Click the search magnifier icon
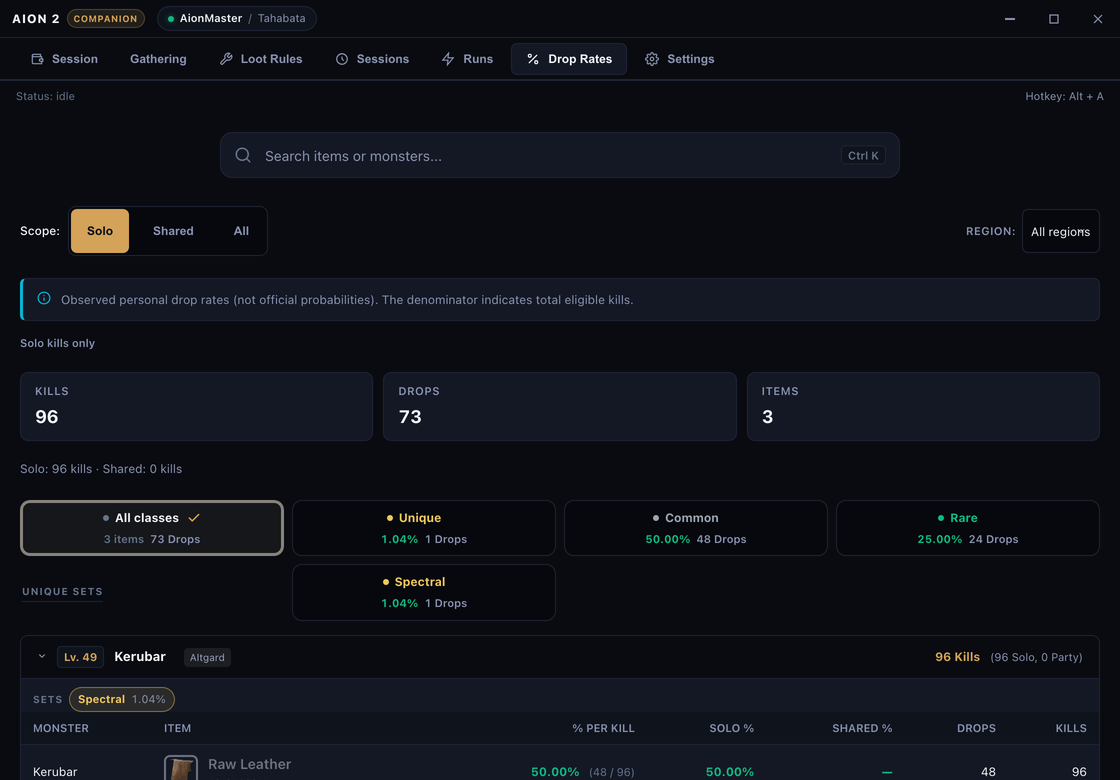 [243, 155]
